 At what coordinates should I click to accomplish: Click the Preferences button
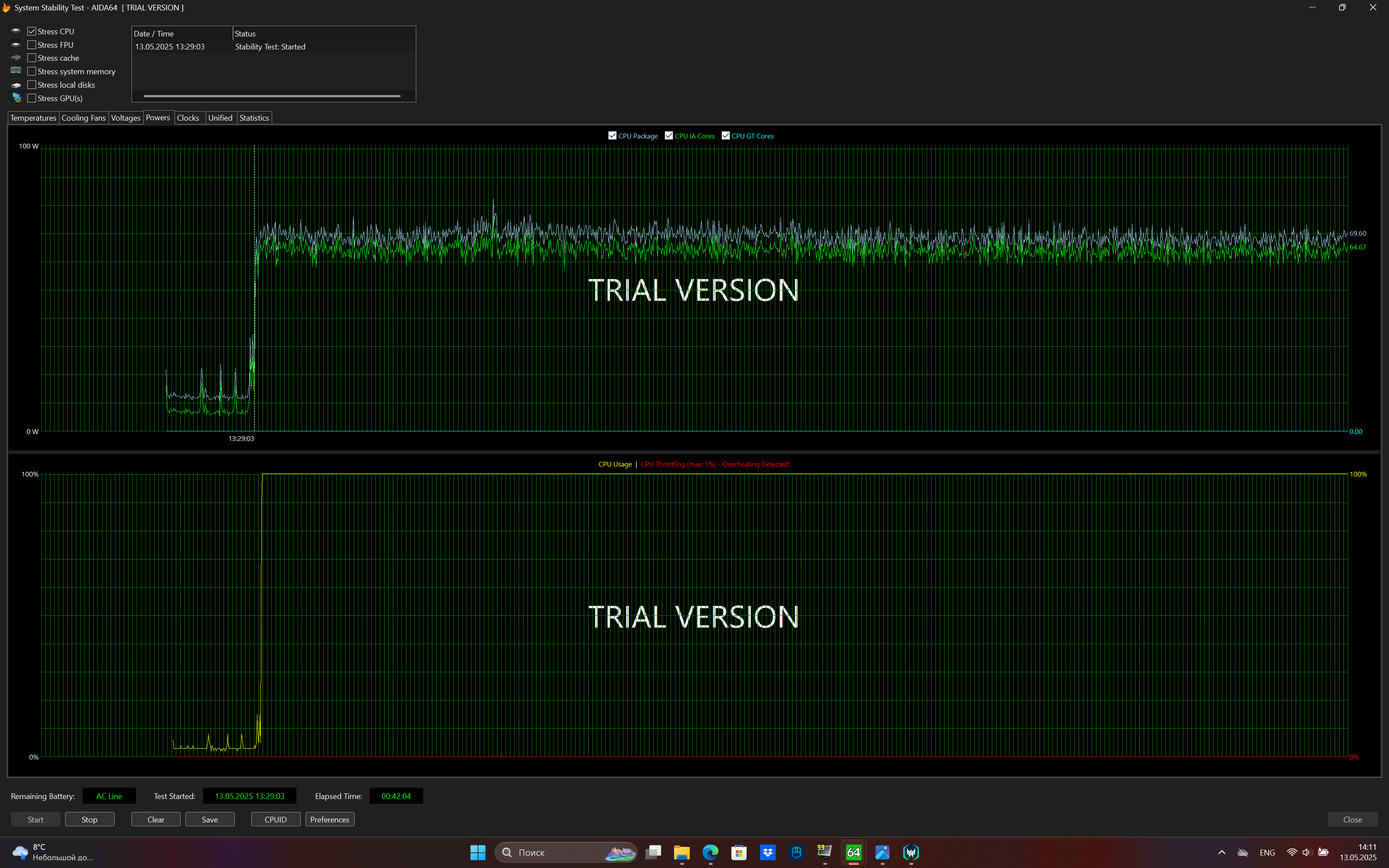(329, 819)
